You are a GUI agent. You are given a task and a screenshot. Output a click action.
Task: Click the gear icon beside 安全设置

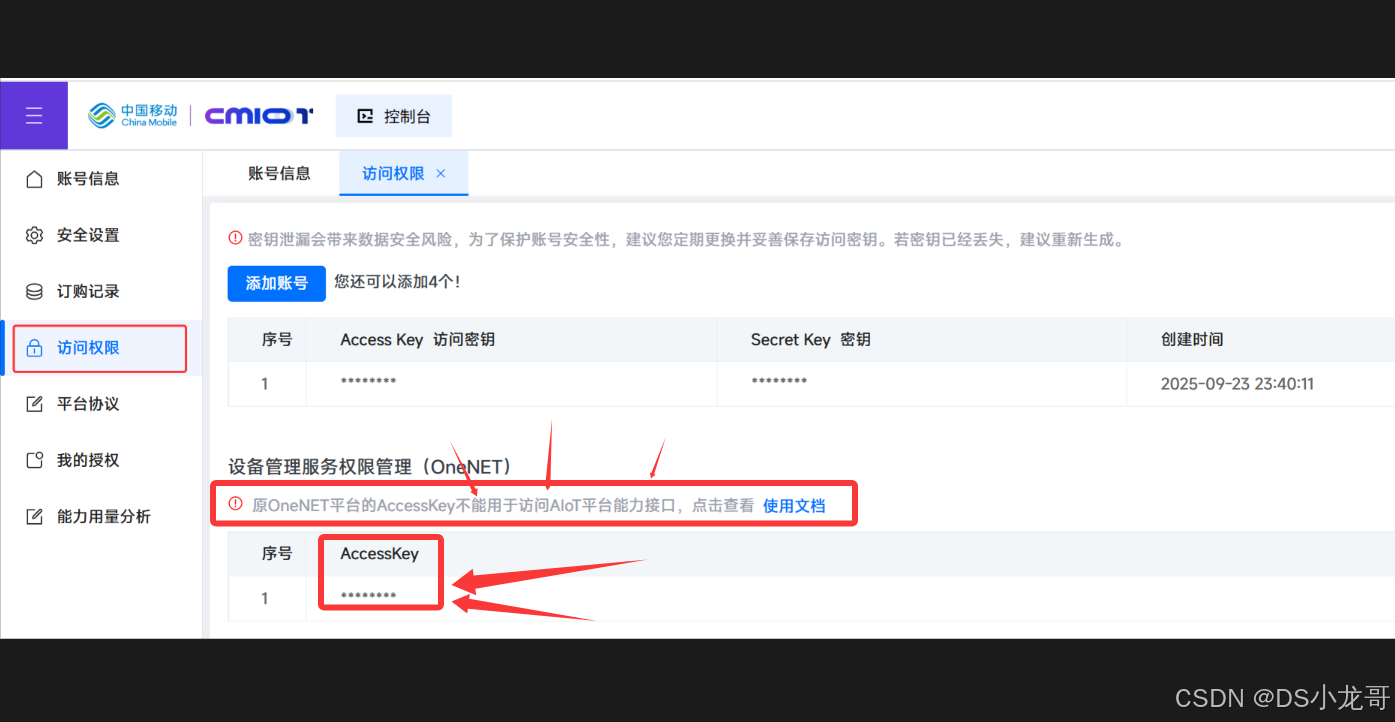click(x=34, y=235)
